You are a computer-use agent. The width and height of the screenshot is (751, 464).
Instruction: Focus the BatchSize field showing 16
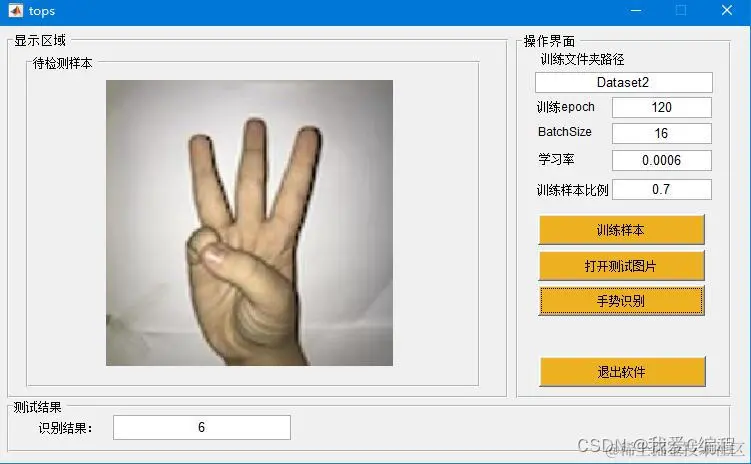(661, 133)
